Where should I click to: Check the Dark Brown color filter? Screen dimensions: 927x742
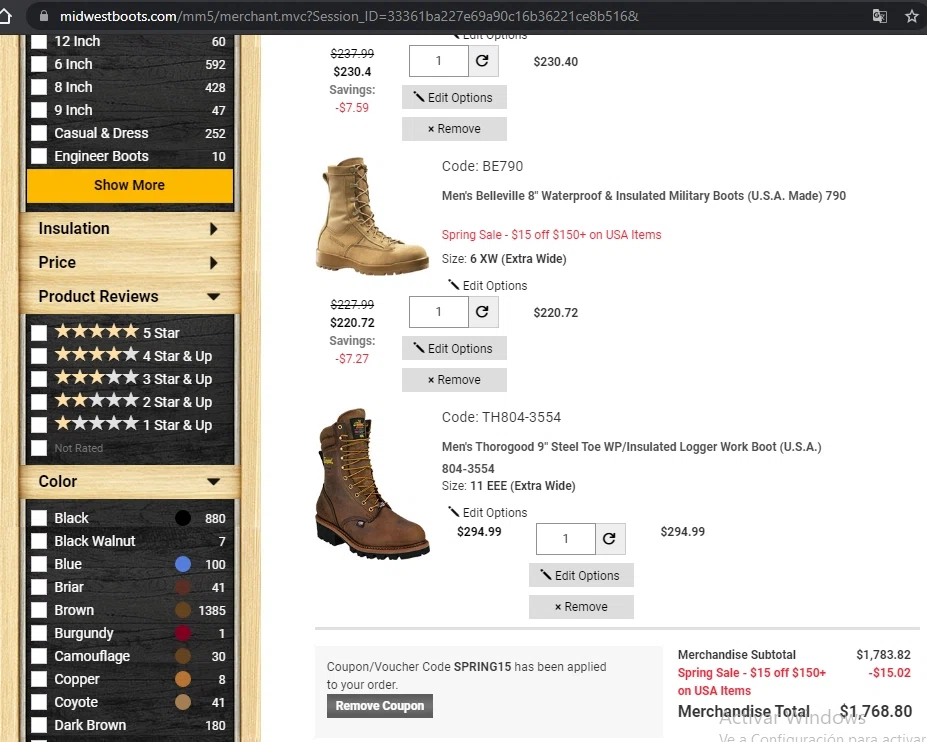(x=39, y=726)
